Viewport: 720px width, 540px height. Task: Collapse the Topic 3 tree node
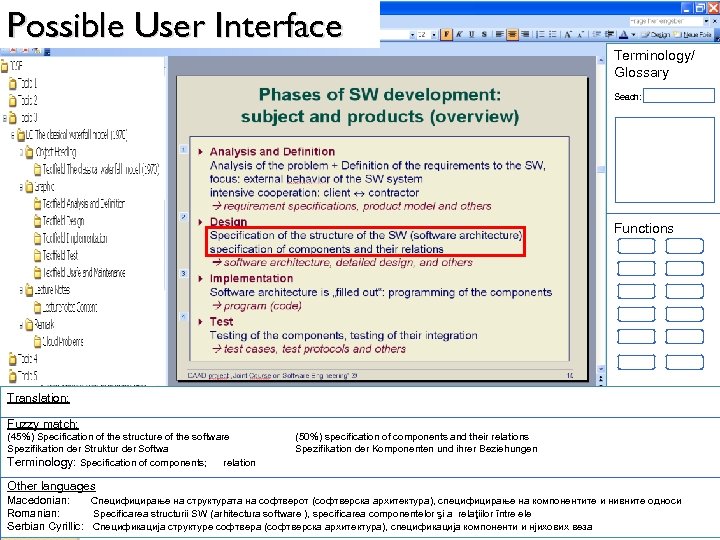pos(5,118)
